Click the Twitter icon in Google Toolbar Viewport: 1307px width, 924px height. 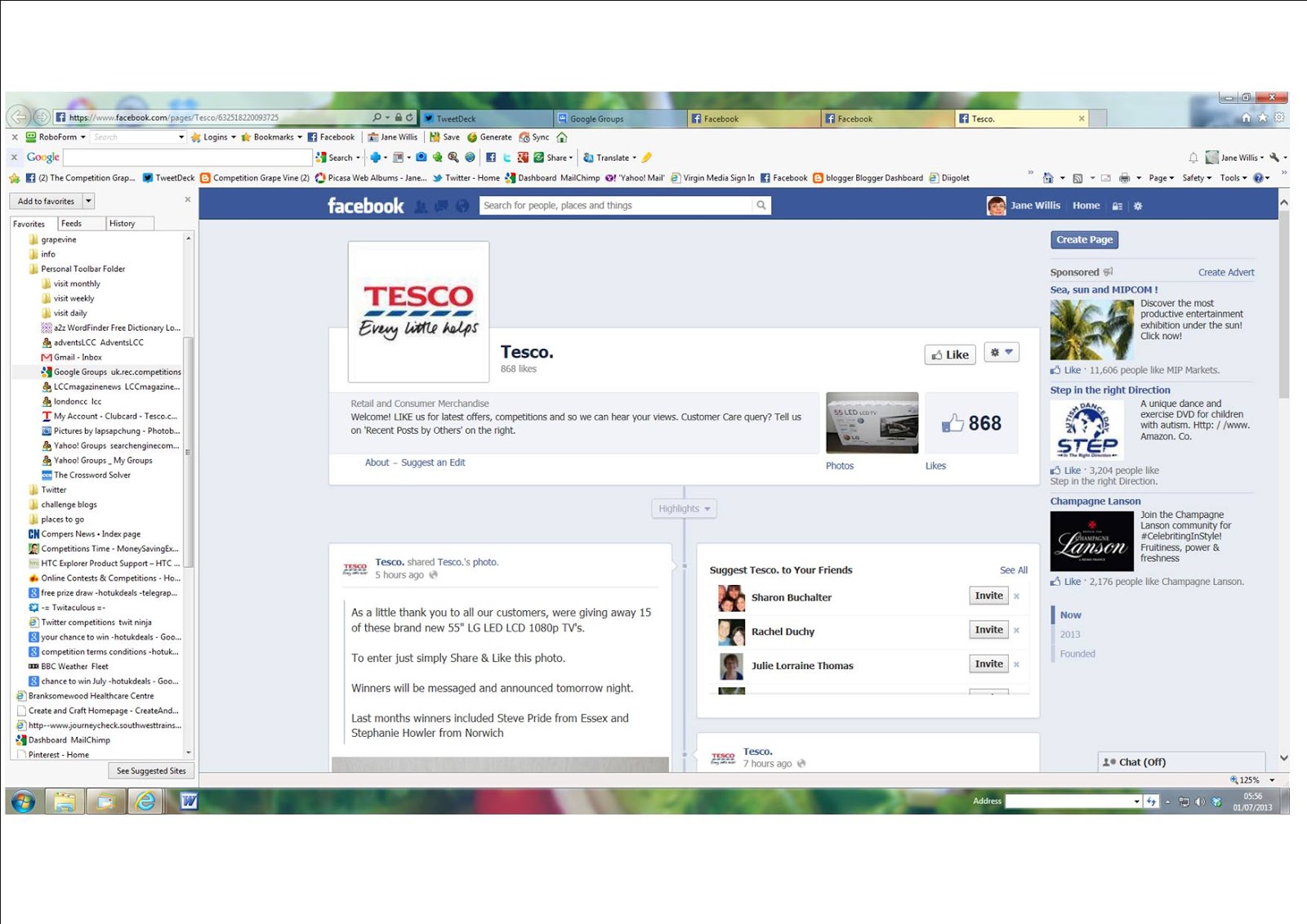pyautogui.click(x=506, y=158)
